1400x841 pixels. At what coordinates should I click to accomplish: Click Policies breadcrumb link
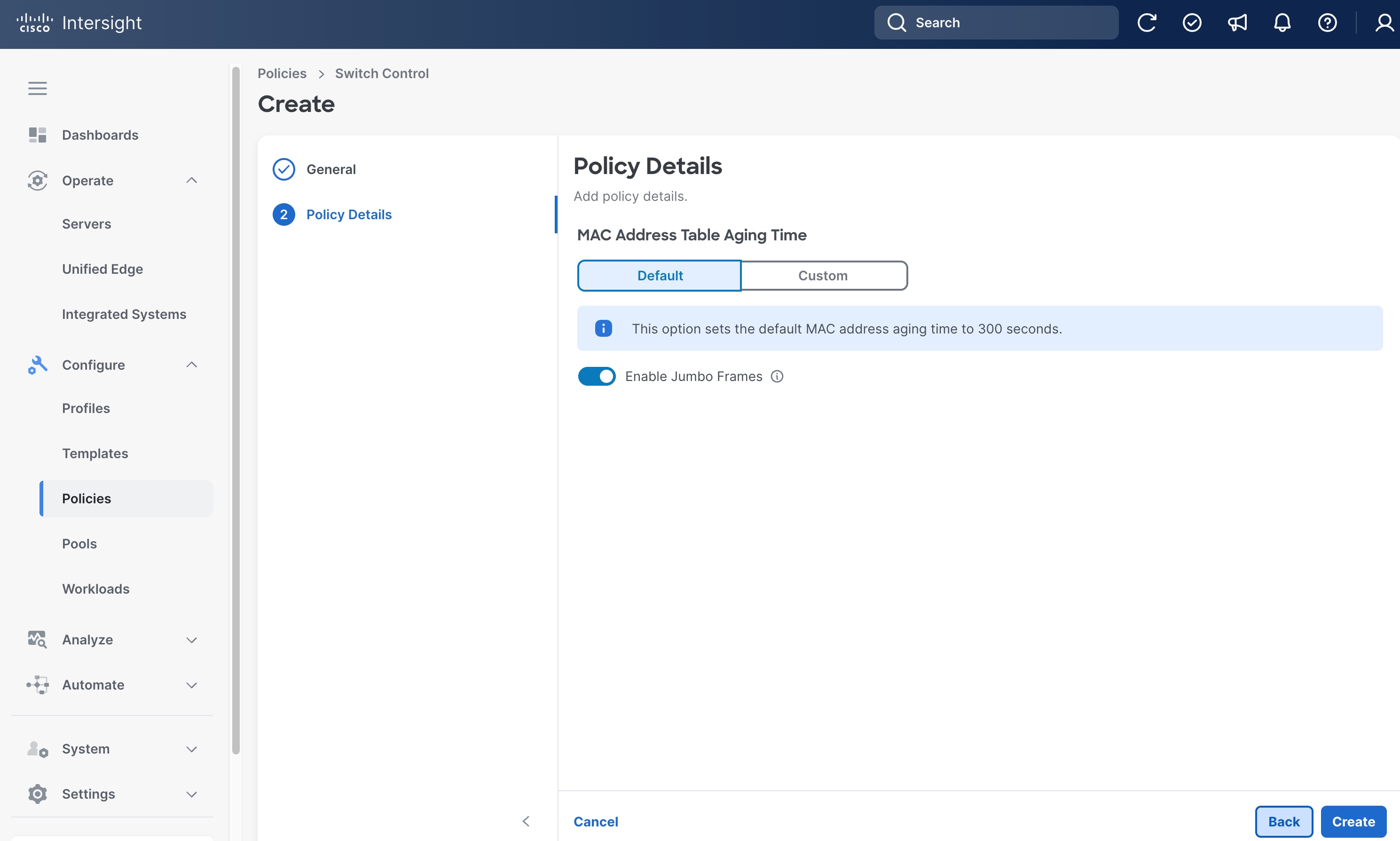coord(282,74)
